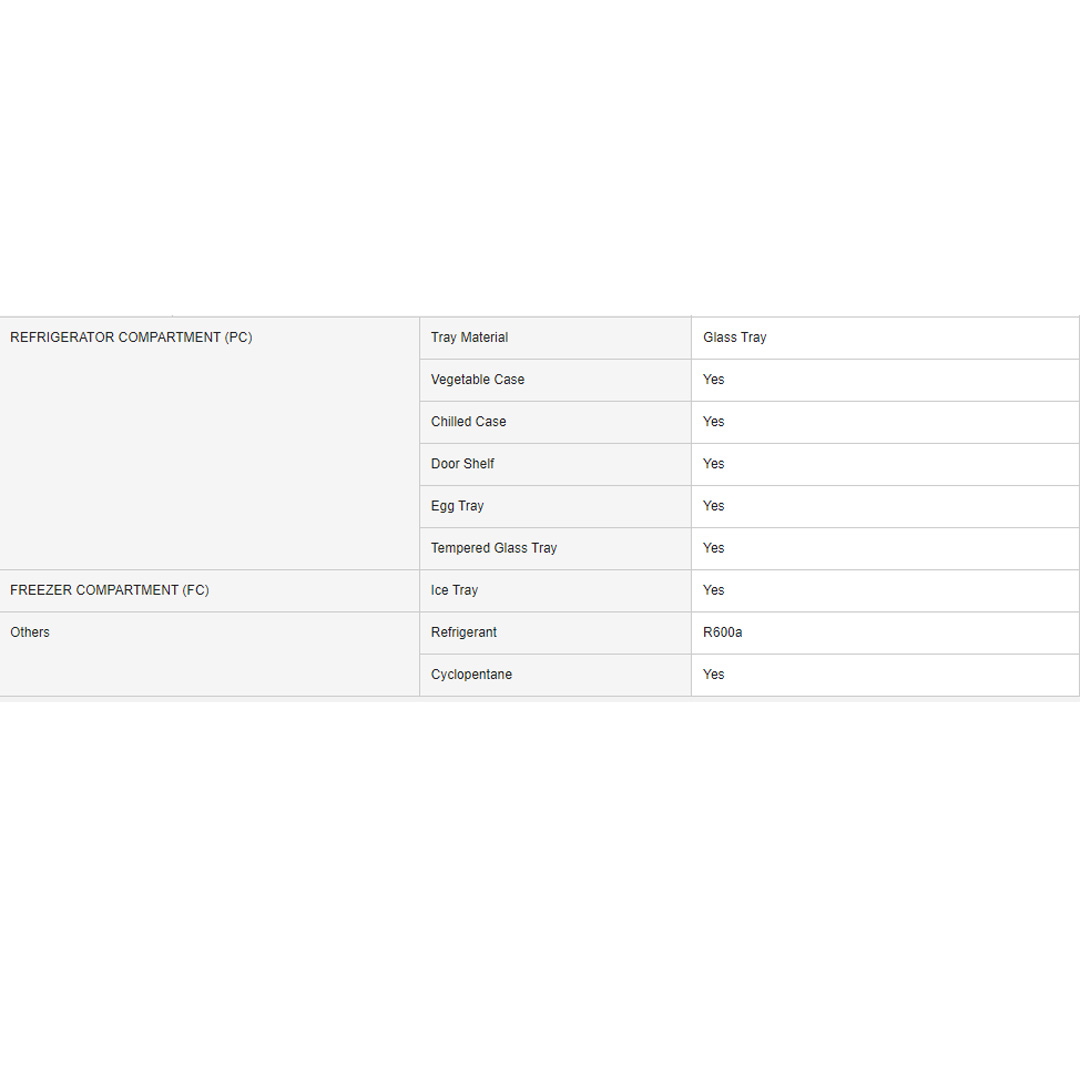The image size is (1080, 1080).
Task: Click the Refrigerant label
Action: coord(463,633)
